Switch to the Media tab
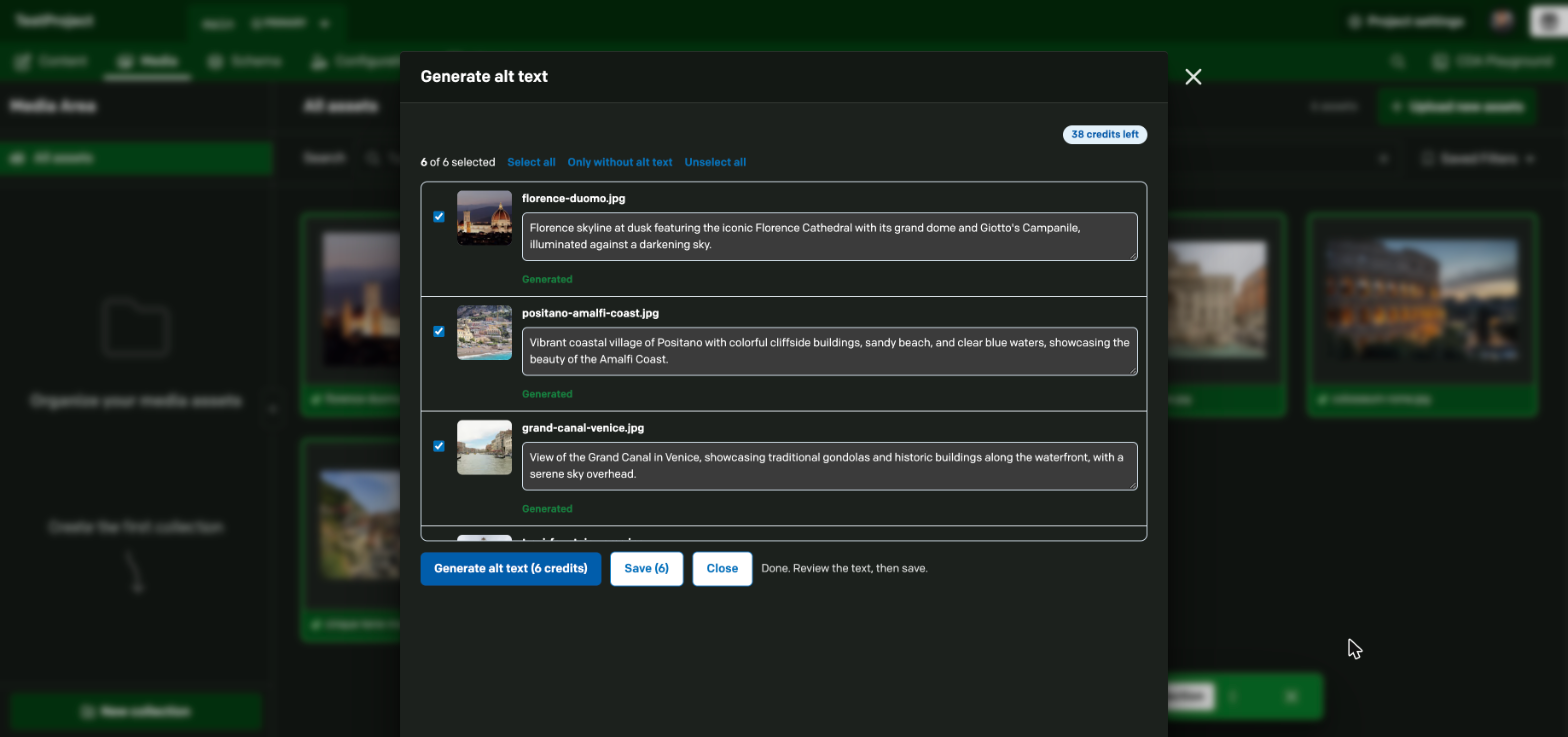1568x737 pixels. coord(147,61)
